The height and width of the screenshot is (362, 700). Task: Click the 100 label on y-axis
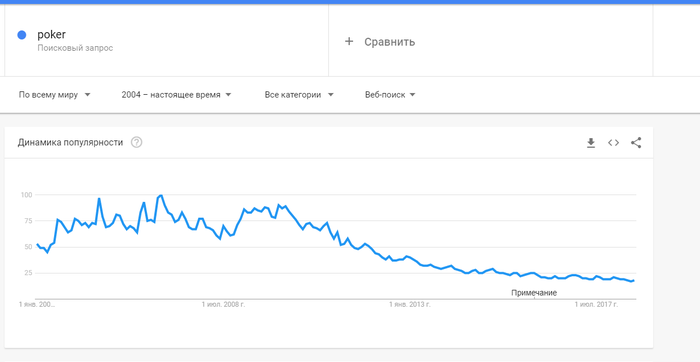tap(26, 195)
